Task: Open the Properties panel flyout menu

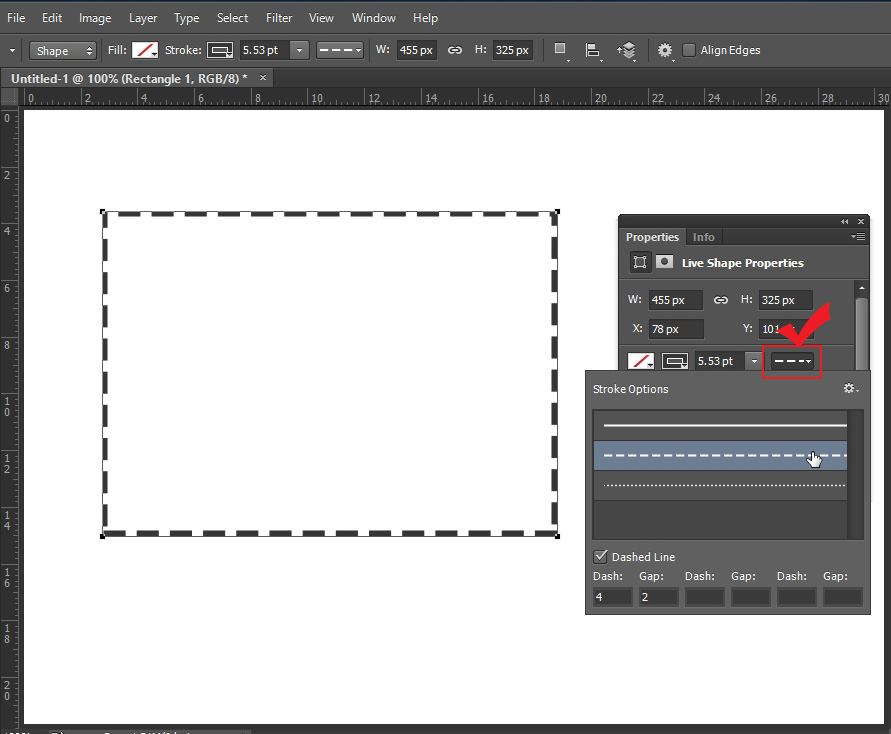Action: pos(858,236)
